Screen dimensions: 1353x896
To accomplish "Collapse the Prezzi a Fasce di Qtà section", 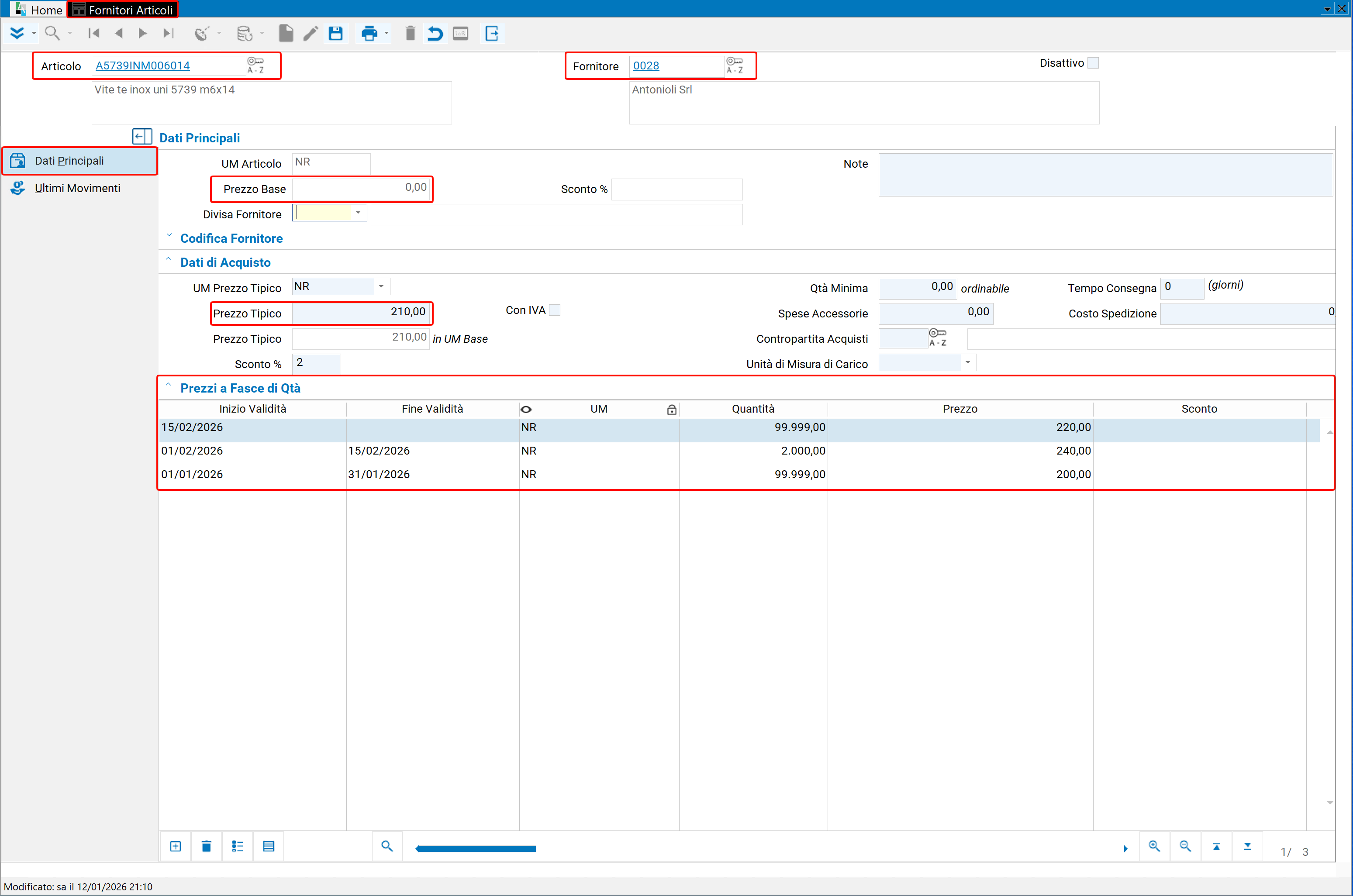I will [169, 385].
